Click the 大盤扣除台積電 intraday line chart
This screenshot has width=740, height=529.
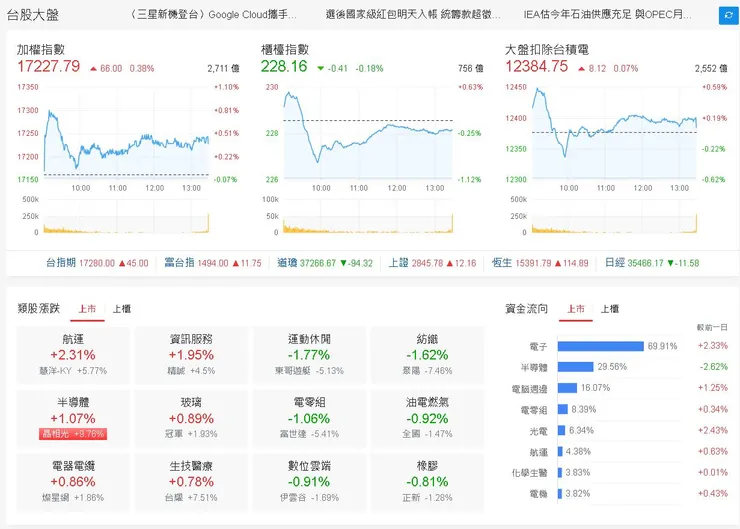pyautogui.click(x=614, y=133)
